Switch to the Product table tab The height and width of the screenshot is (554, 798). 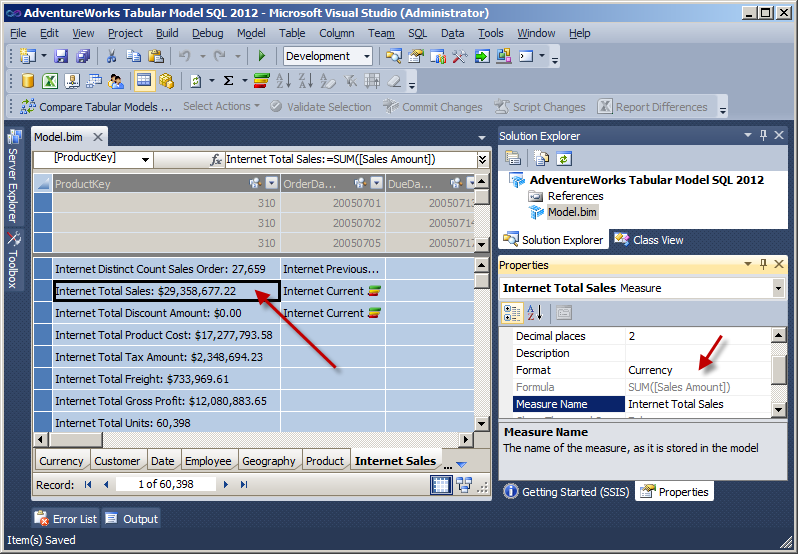click(325, 461)
